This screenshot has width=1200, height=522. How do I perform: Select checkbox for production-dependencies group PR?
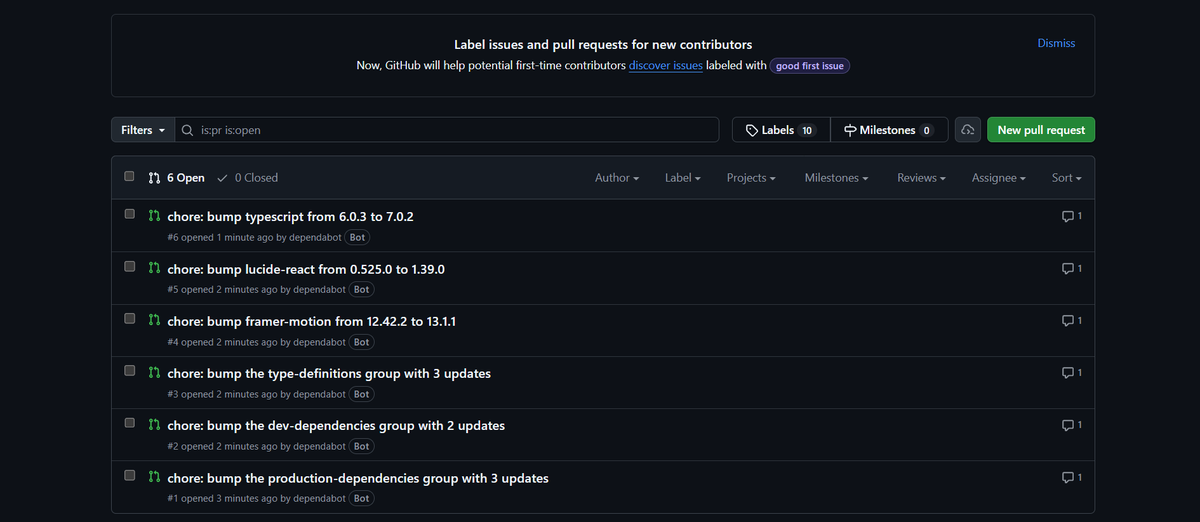point(129,475)
